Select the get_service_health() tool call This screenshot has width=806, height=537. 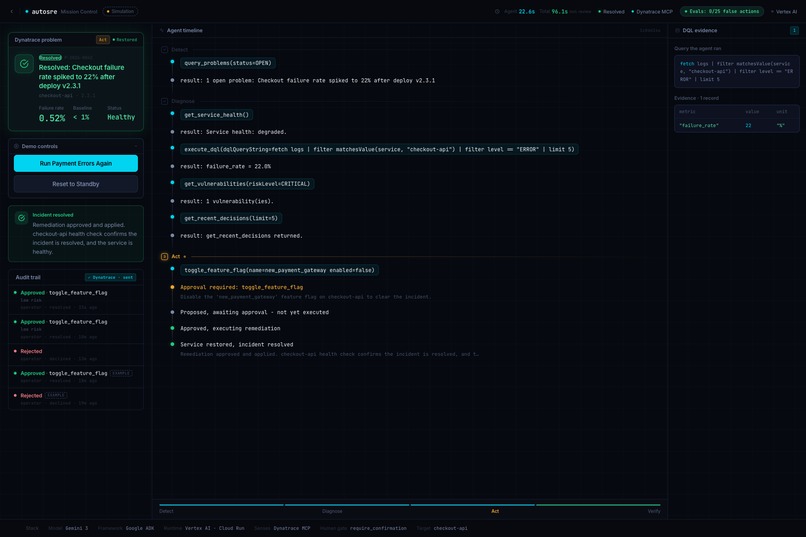coord(216,115)
